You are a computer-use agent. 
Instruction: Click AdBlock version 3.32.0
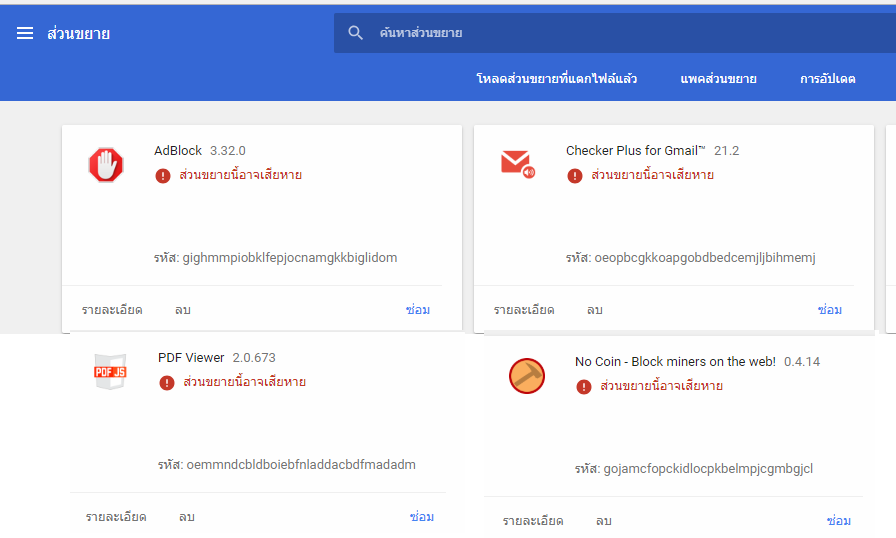pos(227,151)
